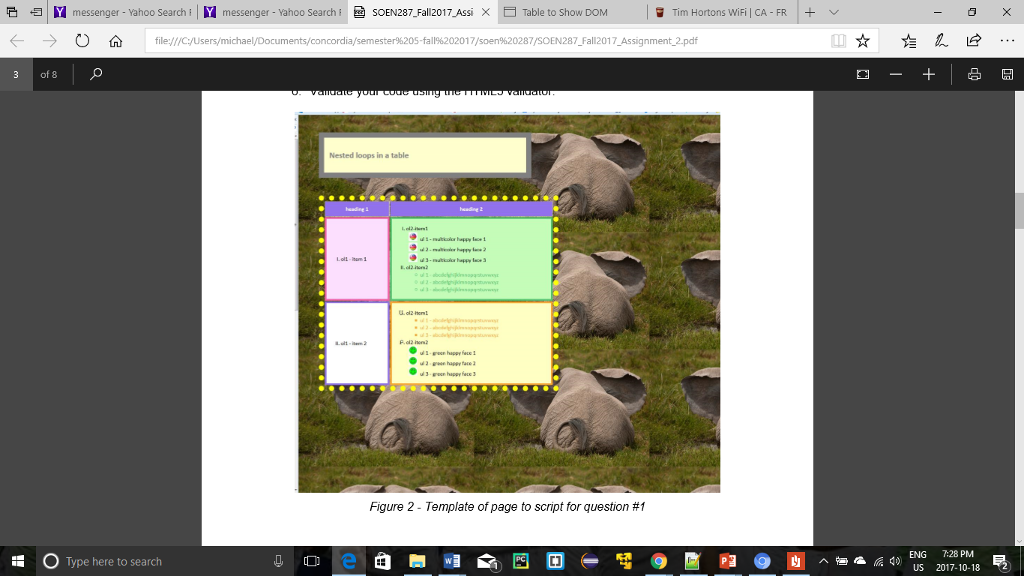
Task: Open the Make a Web Note pen tool
Action: [941, 40]
